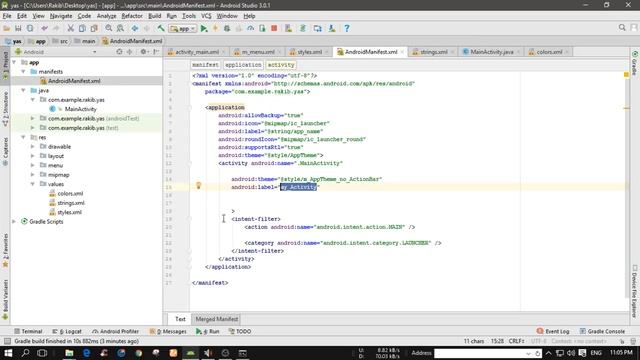640x360 pixels.
Task: Open project panel gear settings
Action: point(144,52)
